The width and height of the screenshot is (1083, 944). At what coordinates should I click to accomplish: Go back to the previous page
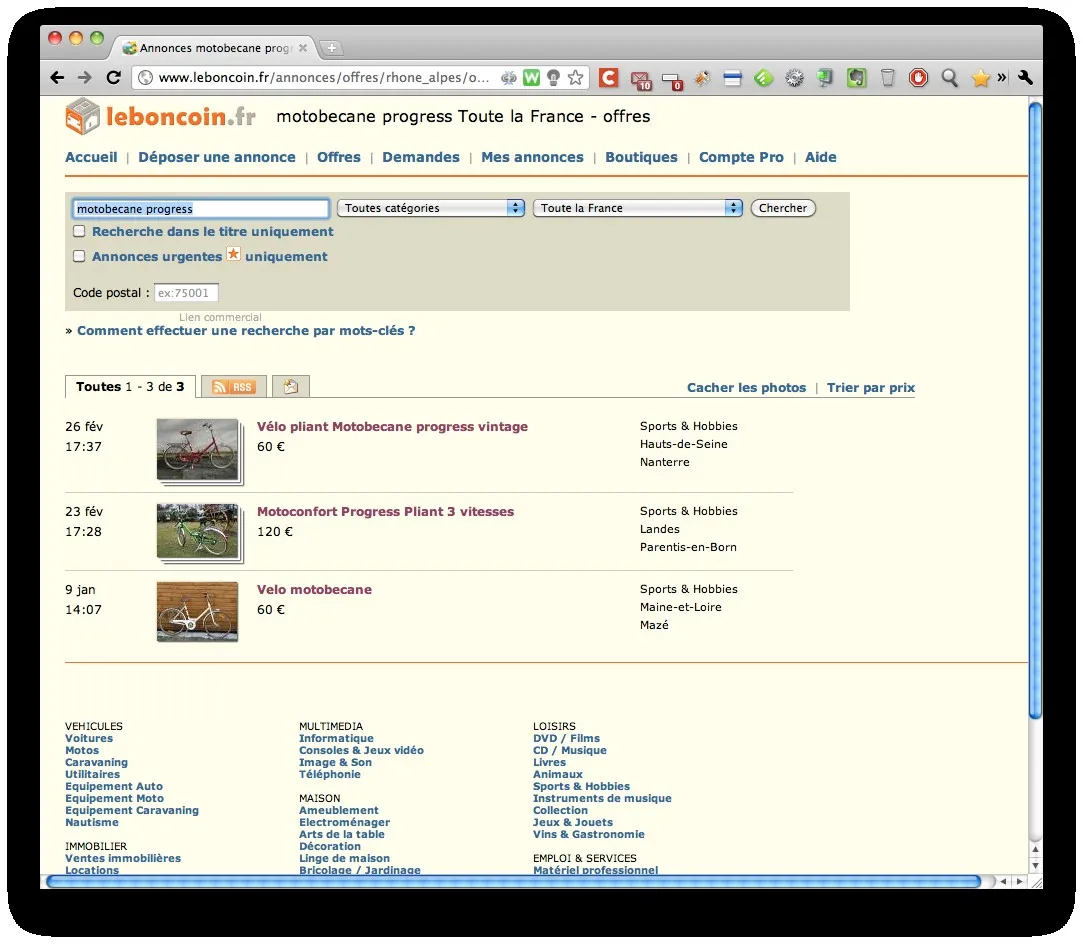(57, 78)
